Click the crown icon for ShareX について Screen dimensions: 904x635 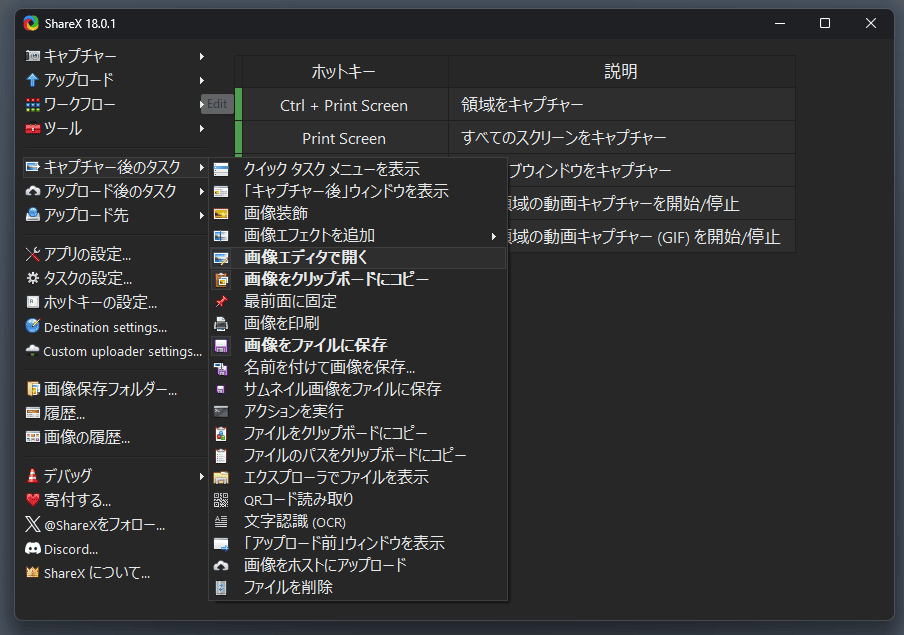point(33,573)
